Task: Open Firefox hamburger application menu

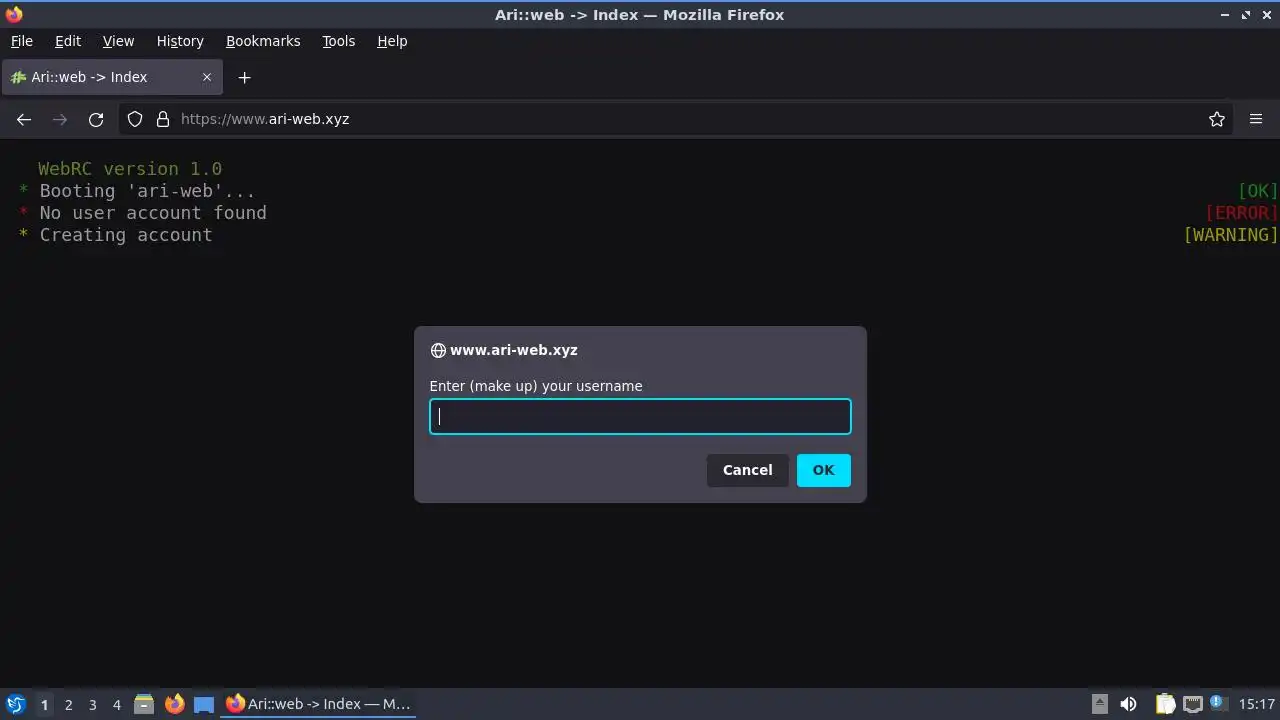Action: (x=1256, y=119)
